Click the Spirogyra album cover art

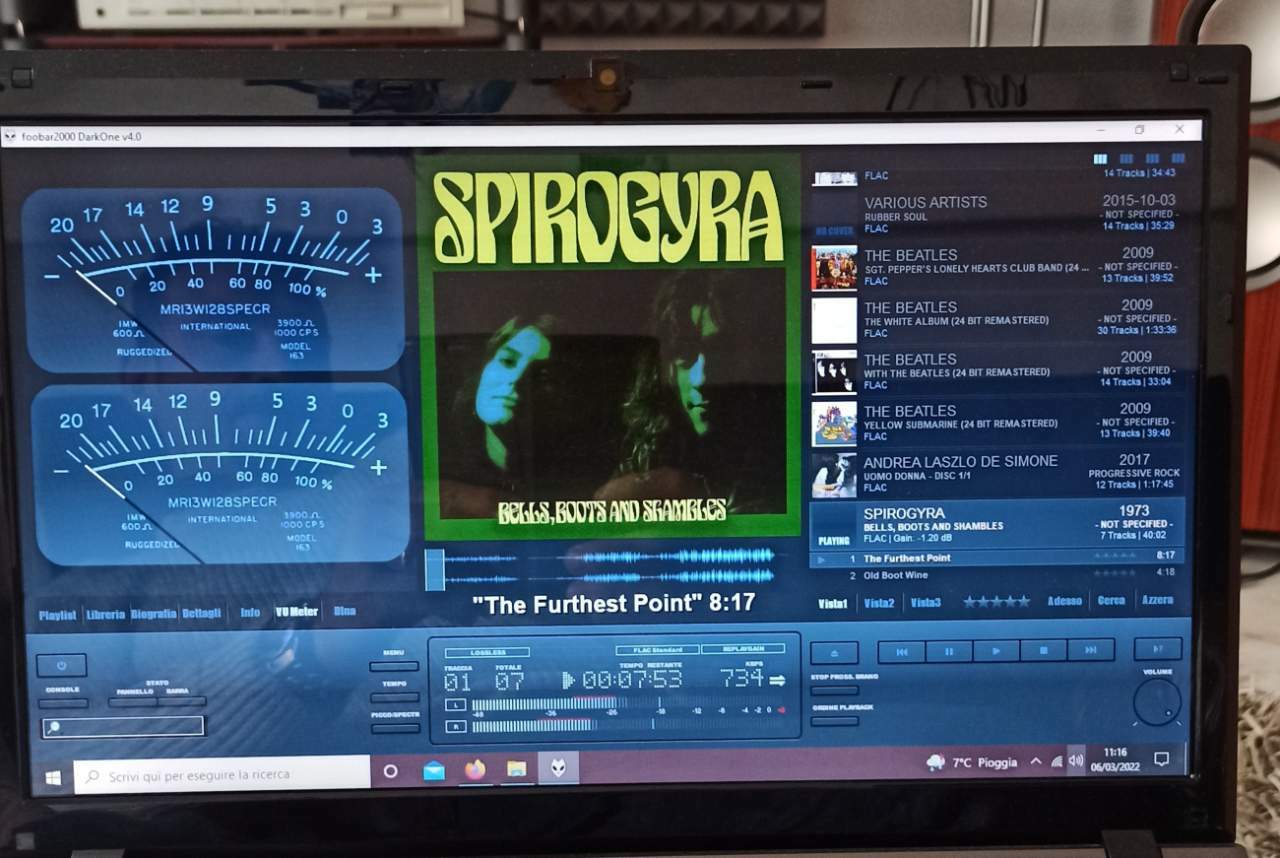pos(608,346)
